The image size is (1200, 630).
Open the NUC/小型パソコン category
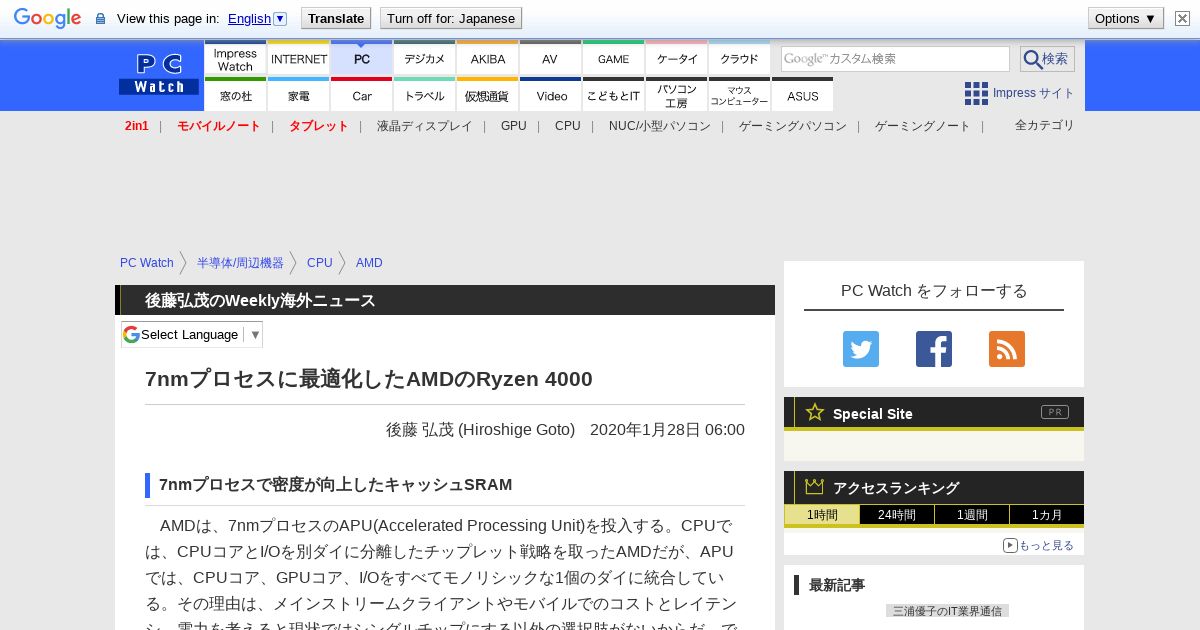tap(660, 126)
